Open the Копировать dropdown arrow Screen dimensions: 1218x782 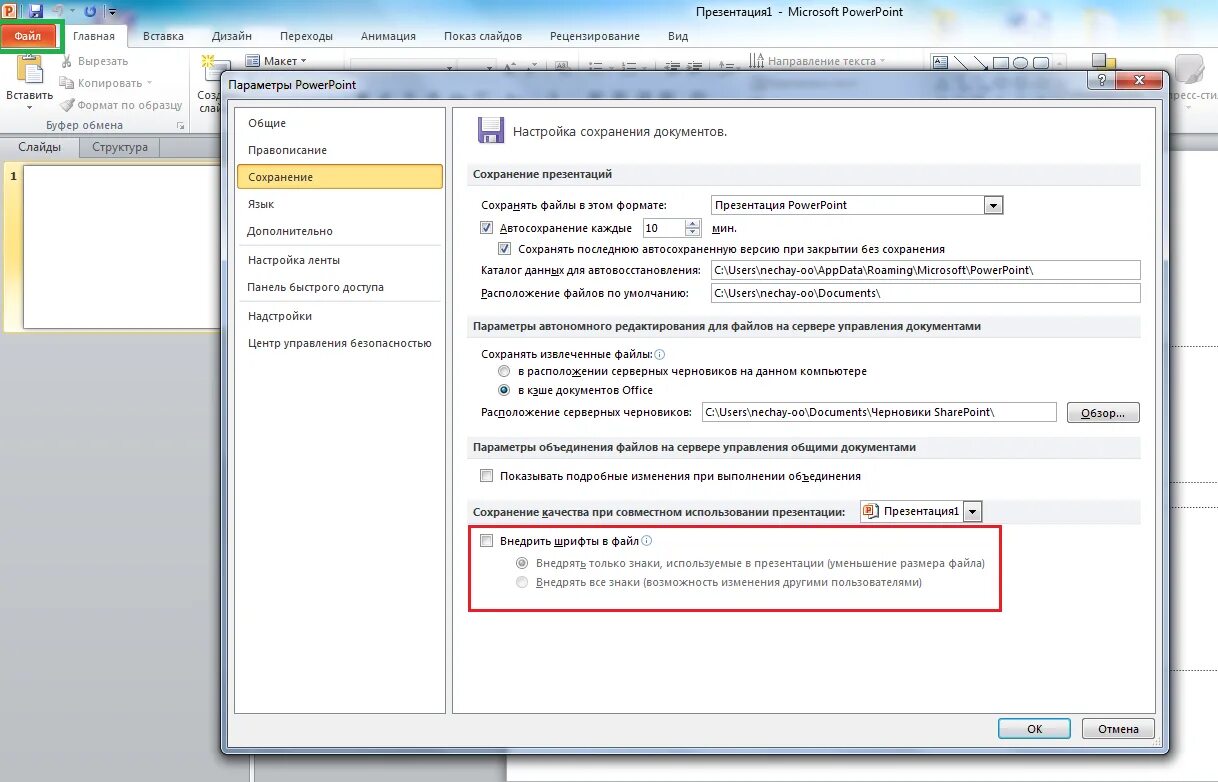150,84
